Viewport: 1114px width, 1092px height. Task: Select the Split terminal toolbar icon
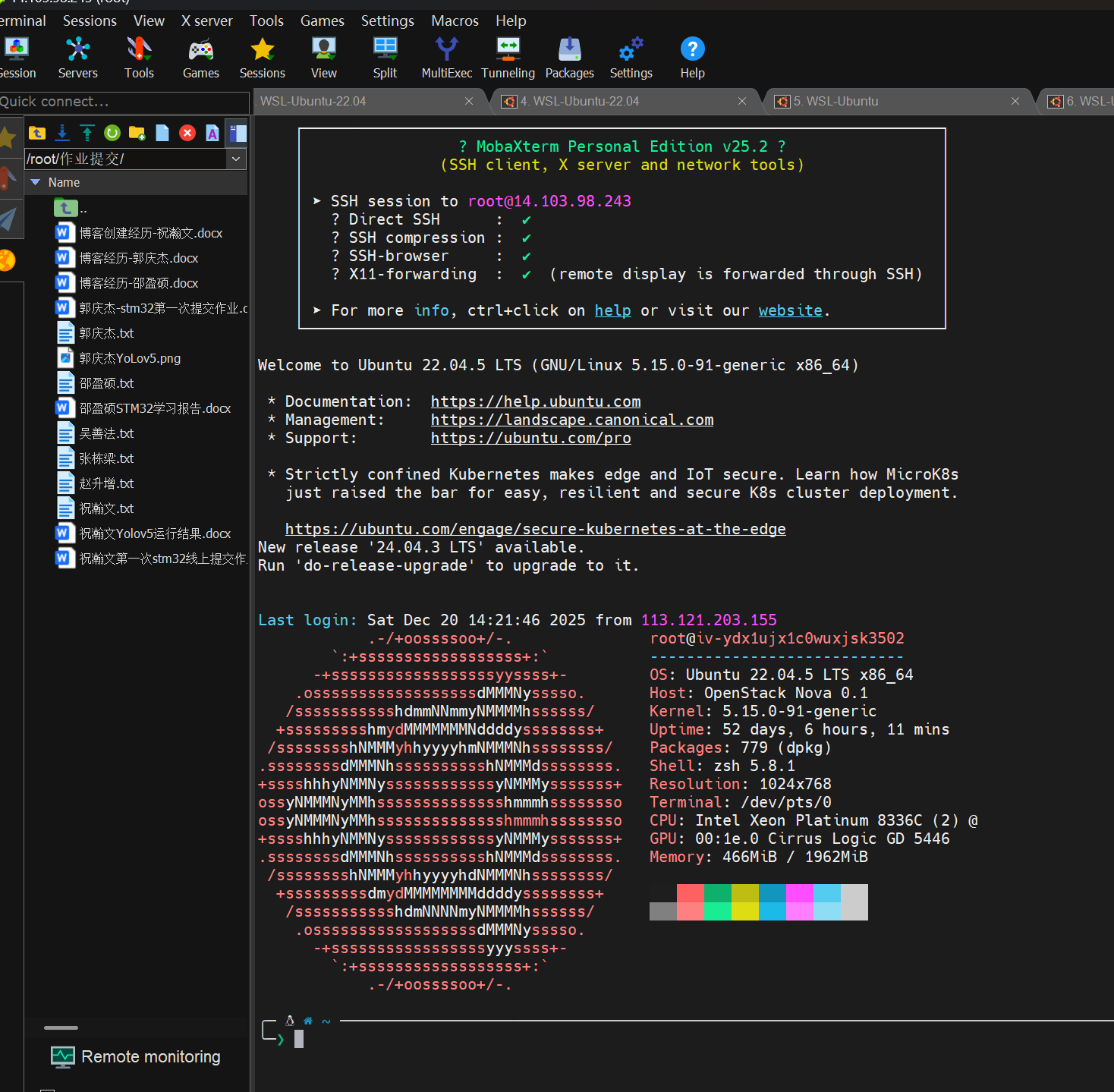tap(385, 58)
